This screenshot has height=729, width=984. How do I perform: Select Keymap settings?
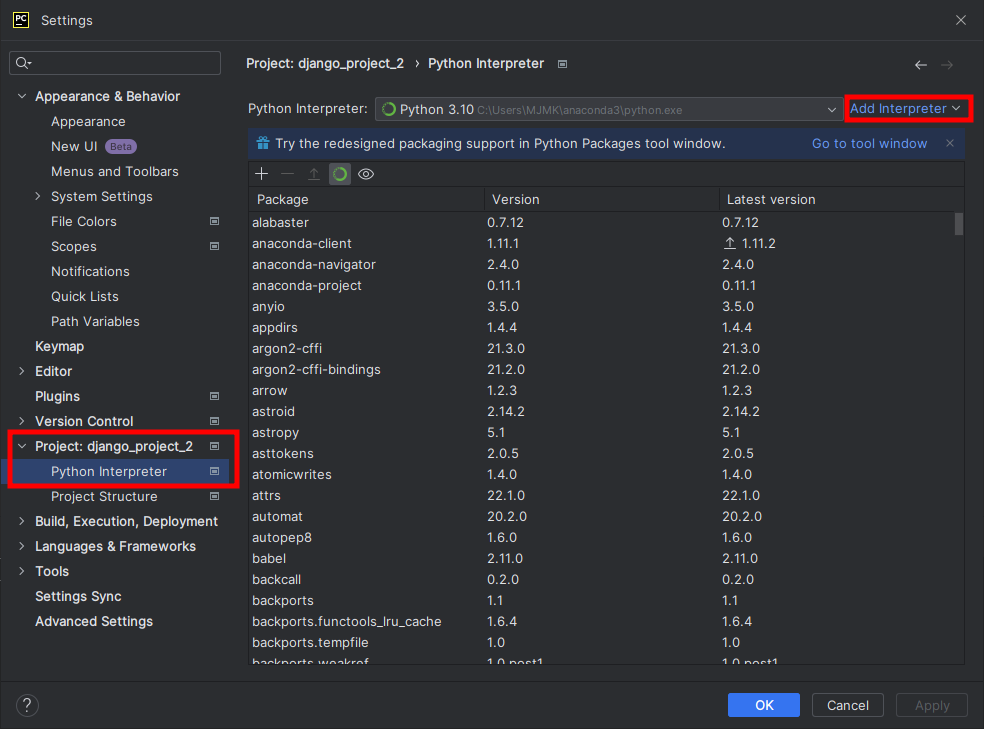(x=60, y=346)
